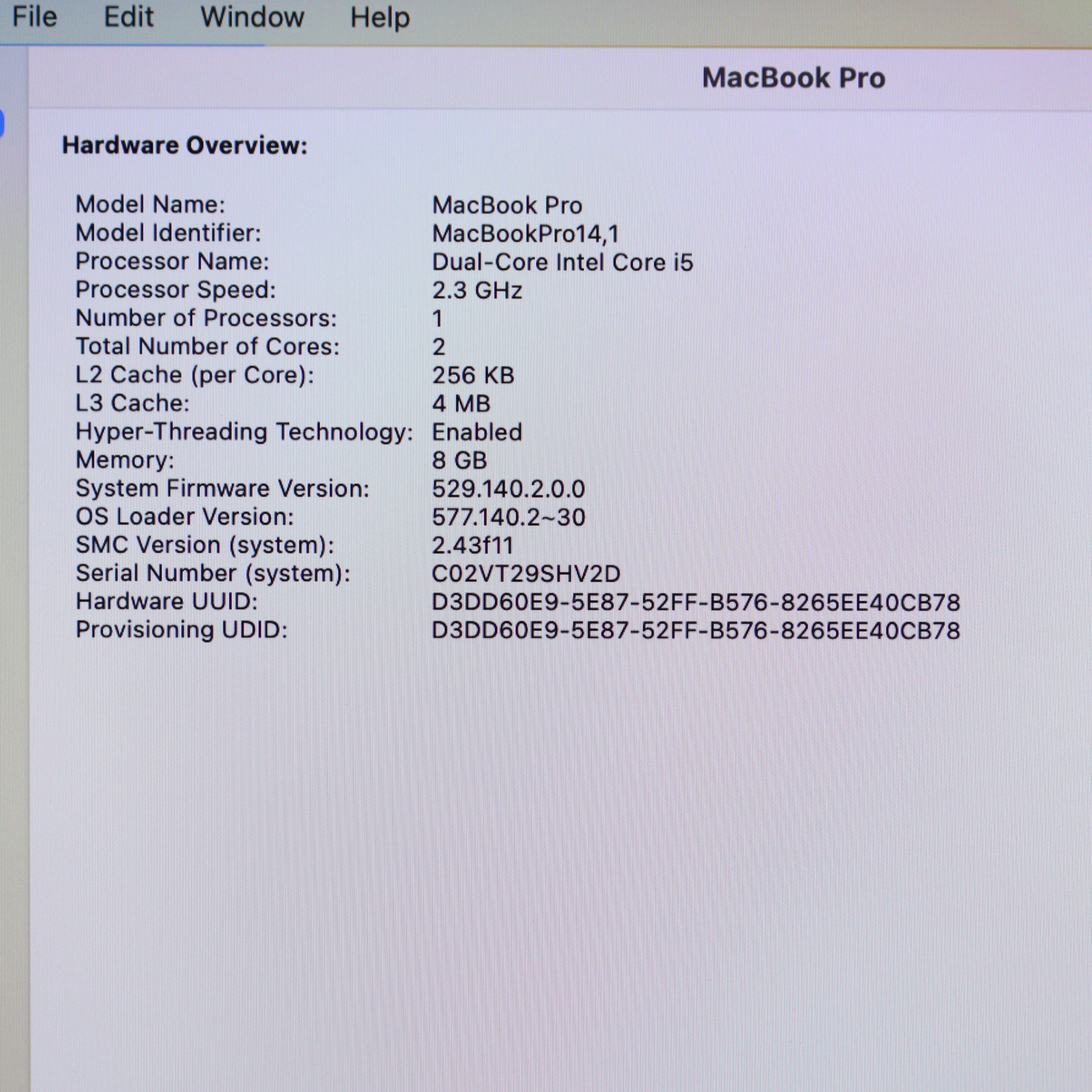Select the Processor Name label

click(x=172, y=261)
